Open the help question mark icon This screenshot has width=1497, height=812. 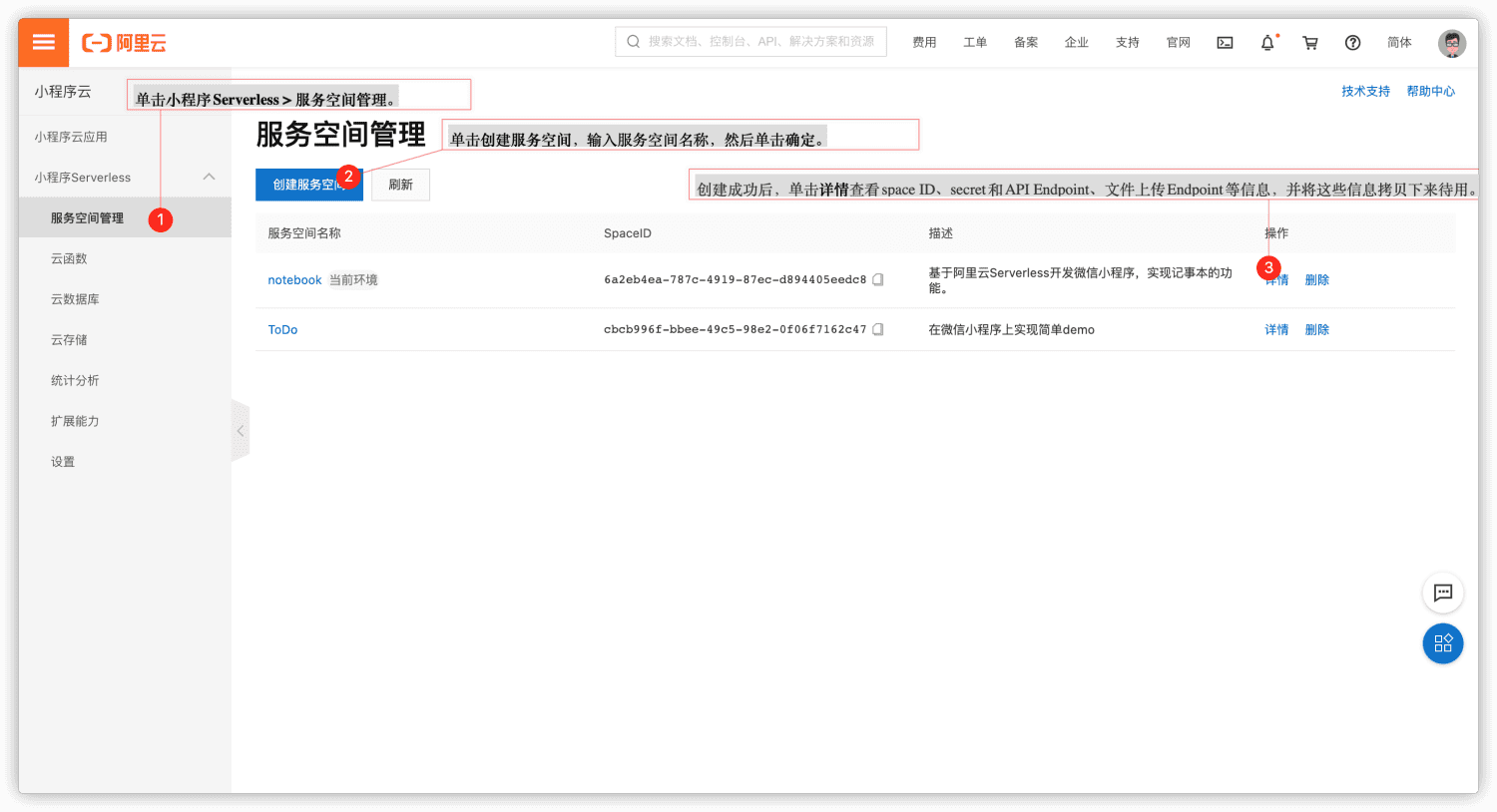1352,43
